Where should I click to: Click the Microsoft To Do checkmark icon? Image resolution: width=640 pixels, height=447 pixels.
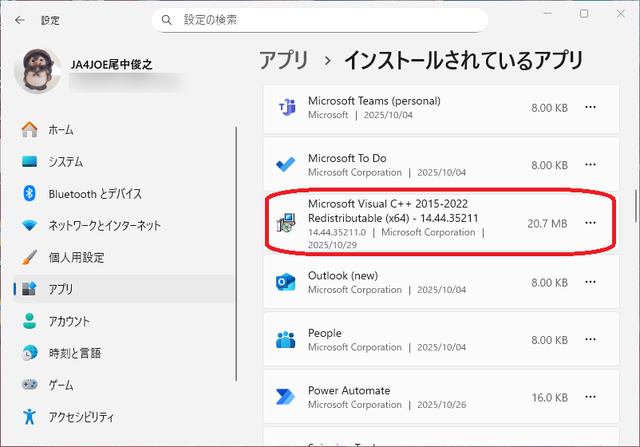pyautogui.click(x=286, y=165)
